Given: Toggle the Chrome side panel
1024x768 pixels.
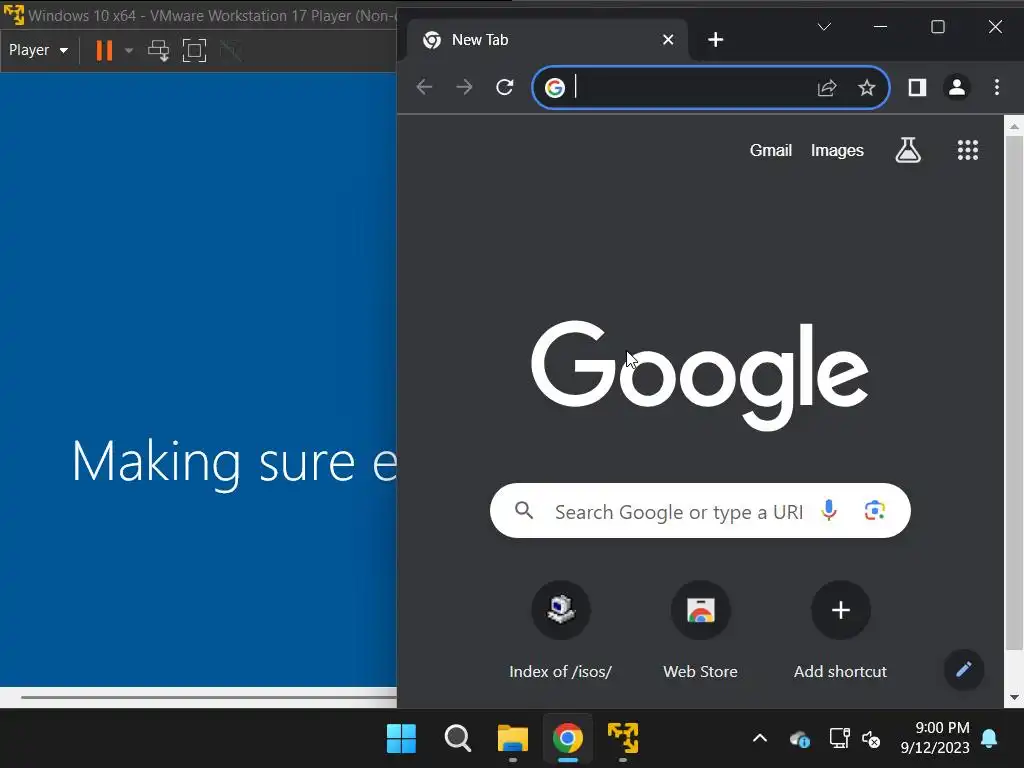Looking at the screenshot, I should (x=918, y=88).
